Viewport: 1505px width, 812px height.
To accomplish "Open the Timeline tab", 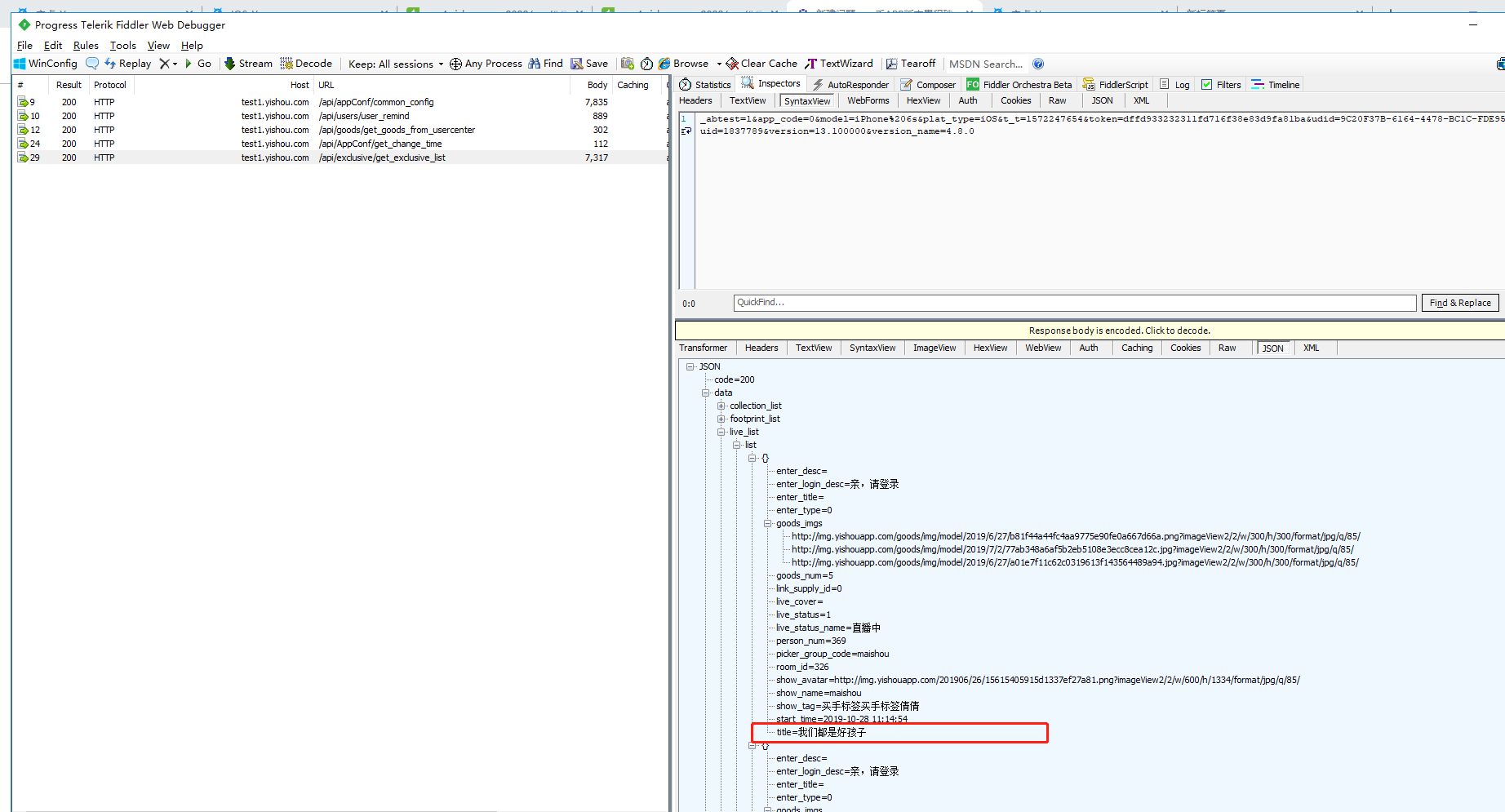I will (1276, 85).
